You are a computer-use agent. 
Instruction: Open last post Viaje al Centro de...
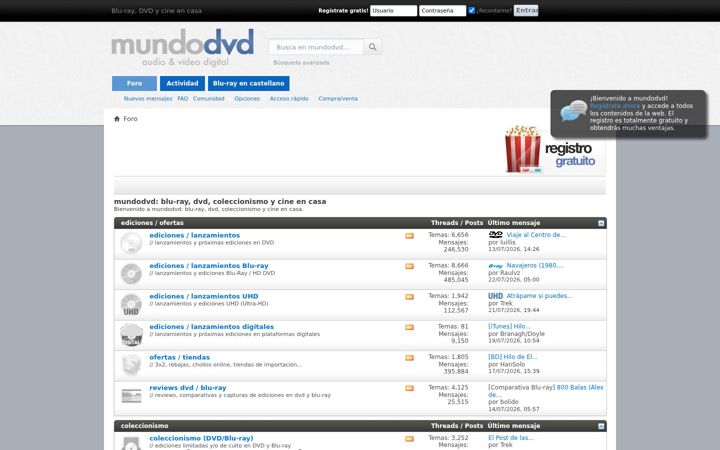tap(536, 235)
